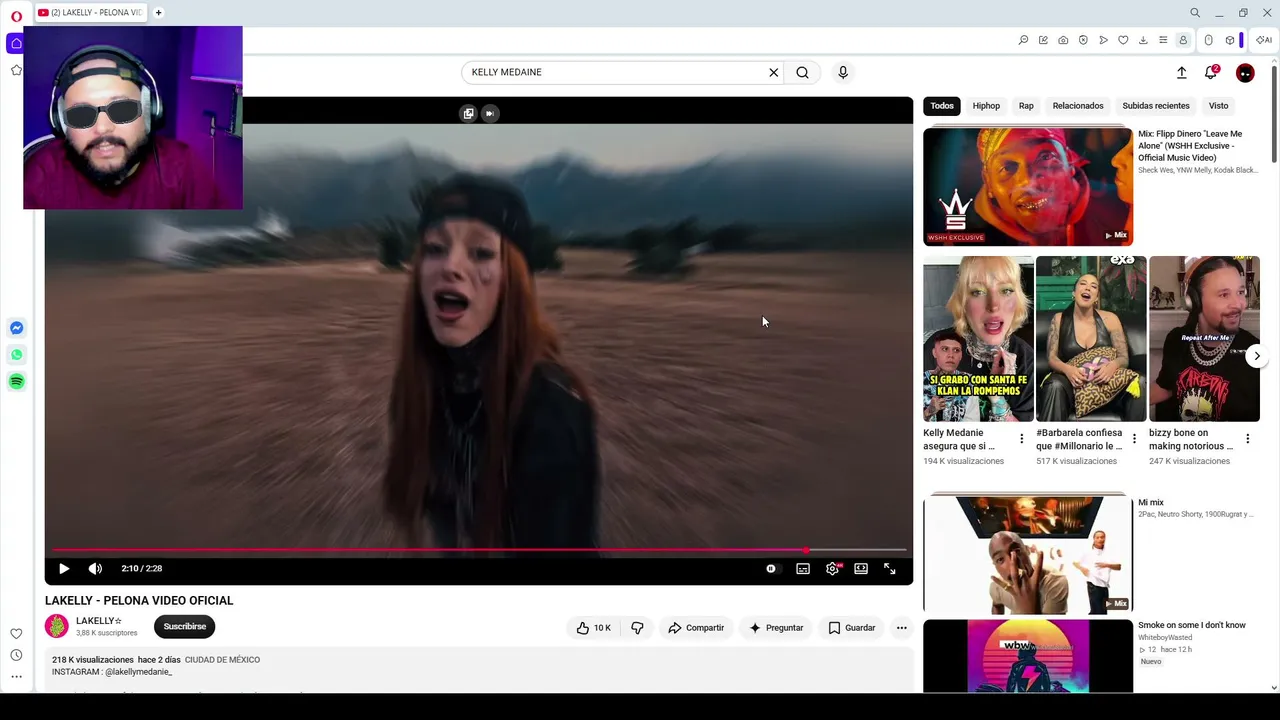Open more actions menu beside Guardar
Viewport: 1280px width, 720px height.
tap(902, 628)
